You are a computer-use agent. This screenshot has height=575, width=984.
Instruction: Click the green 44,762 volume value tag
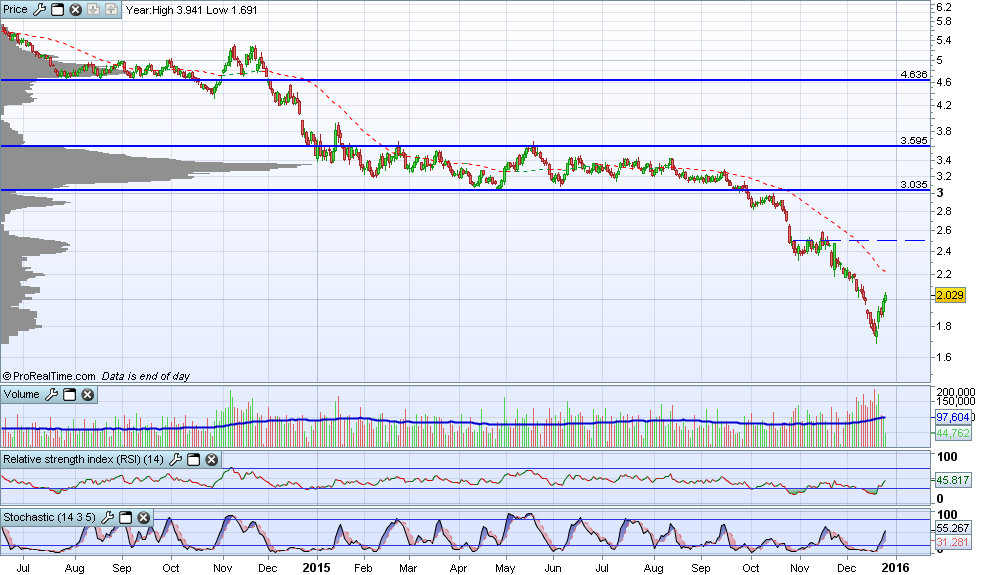[953, 433]
